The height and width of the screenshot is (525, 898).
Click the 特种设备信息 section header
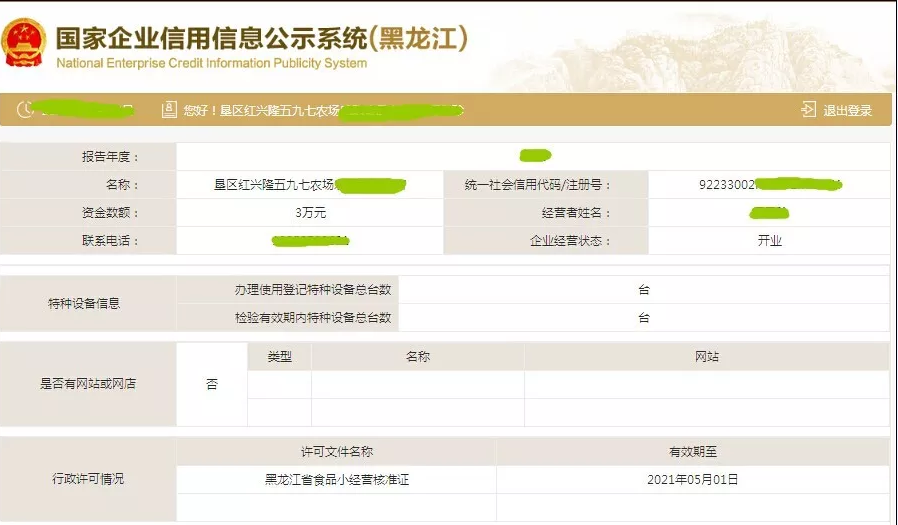[x=84, y=303]
